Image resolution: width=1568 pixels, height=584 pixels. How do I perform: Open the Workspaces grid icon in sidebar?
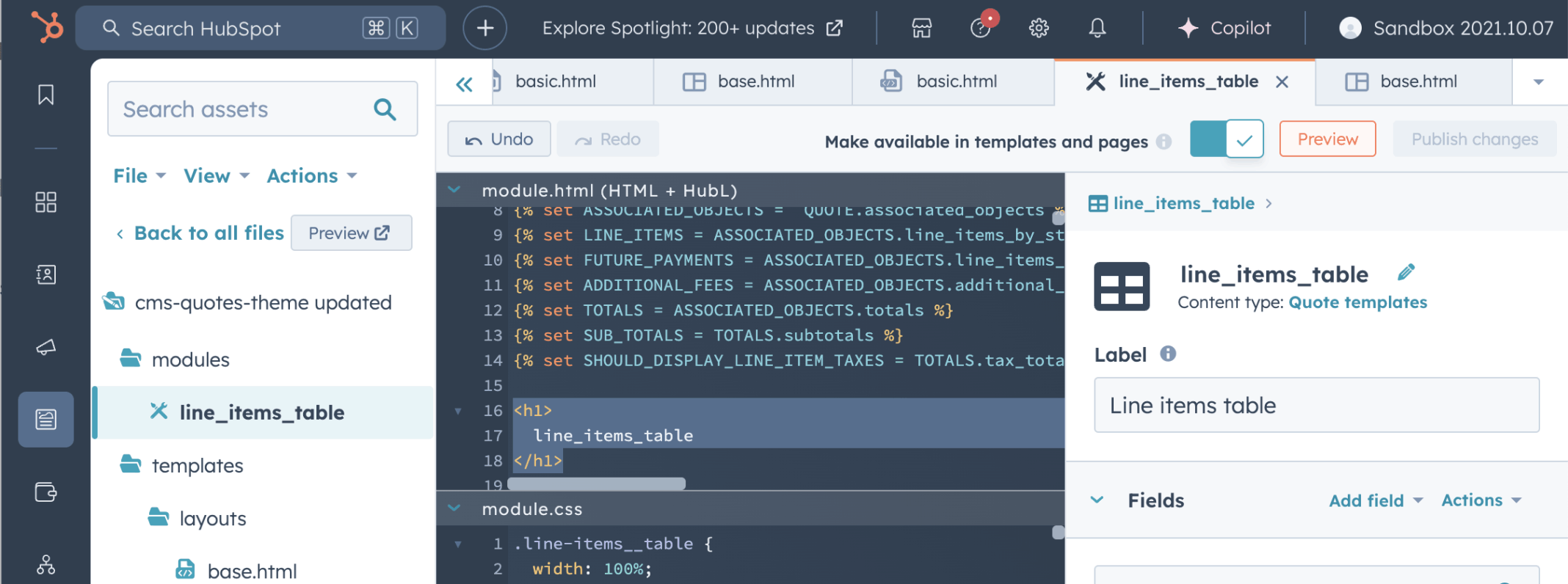(46, 202)
